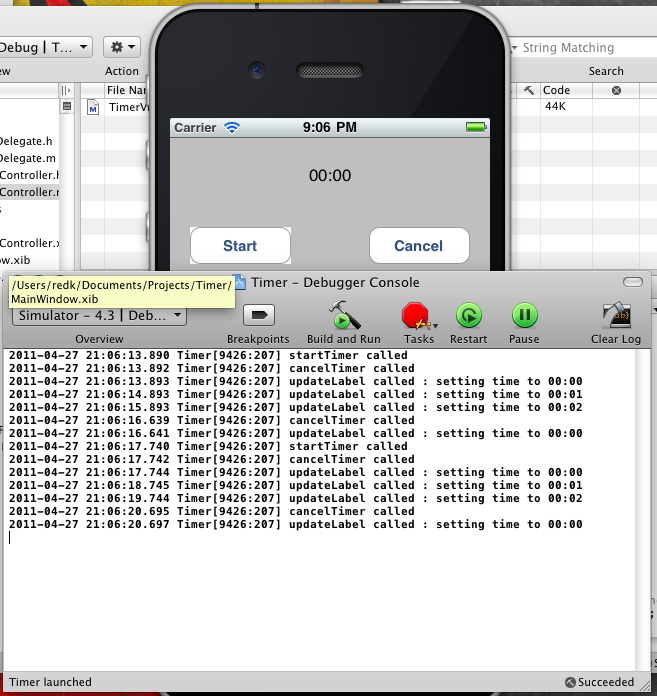Tap the Start button in simulator

(x=240, y=245)
